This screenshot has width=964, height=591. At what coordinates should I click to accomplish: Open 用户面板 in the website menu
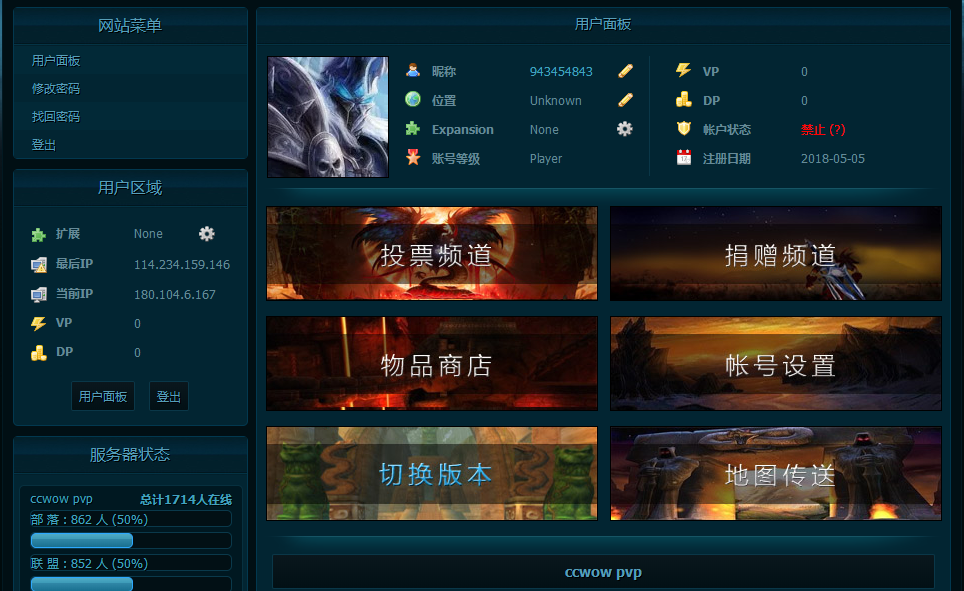pos(56,61)
